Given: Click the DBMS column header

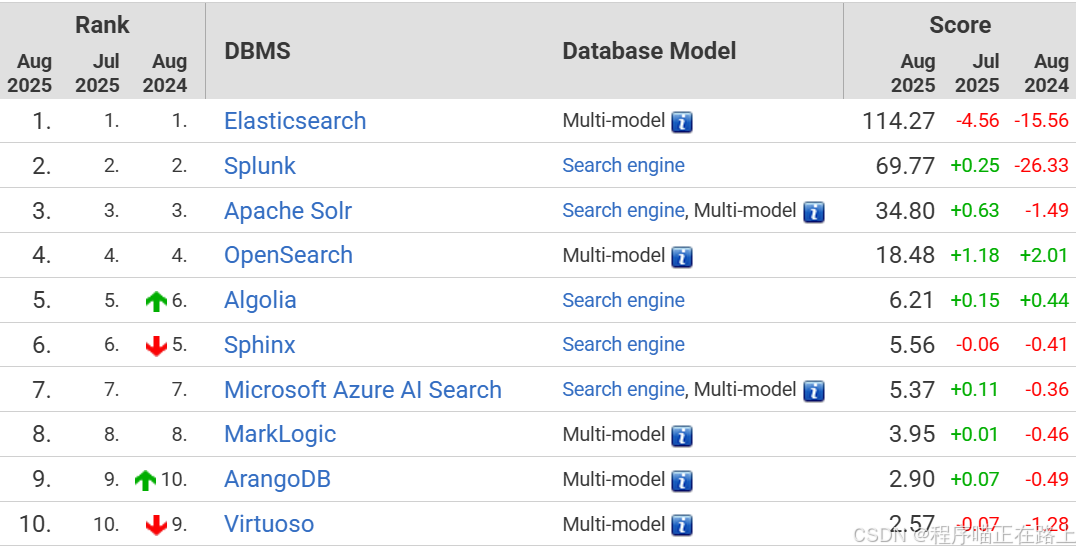Looking at the screenshot, I should 257,51.
